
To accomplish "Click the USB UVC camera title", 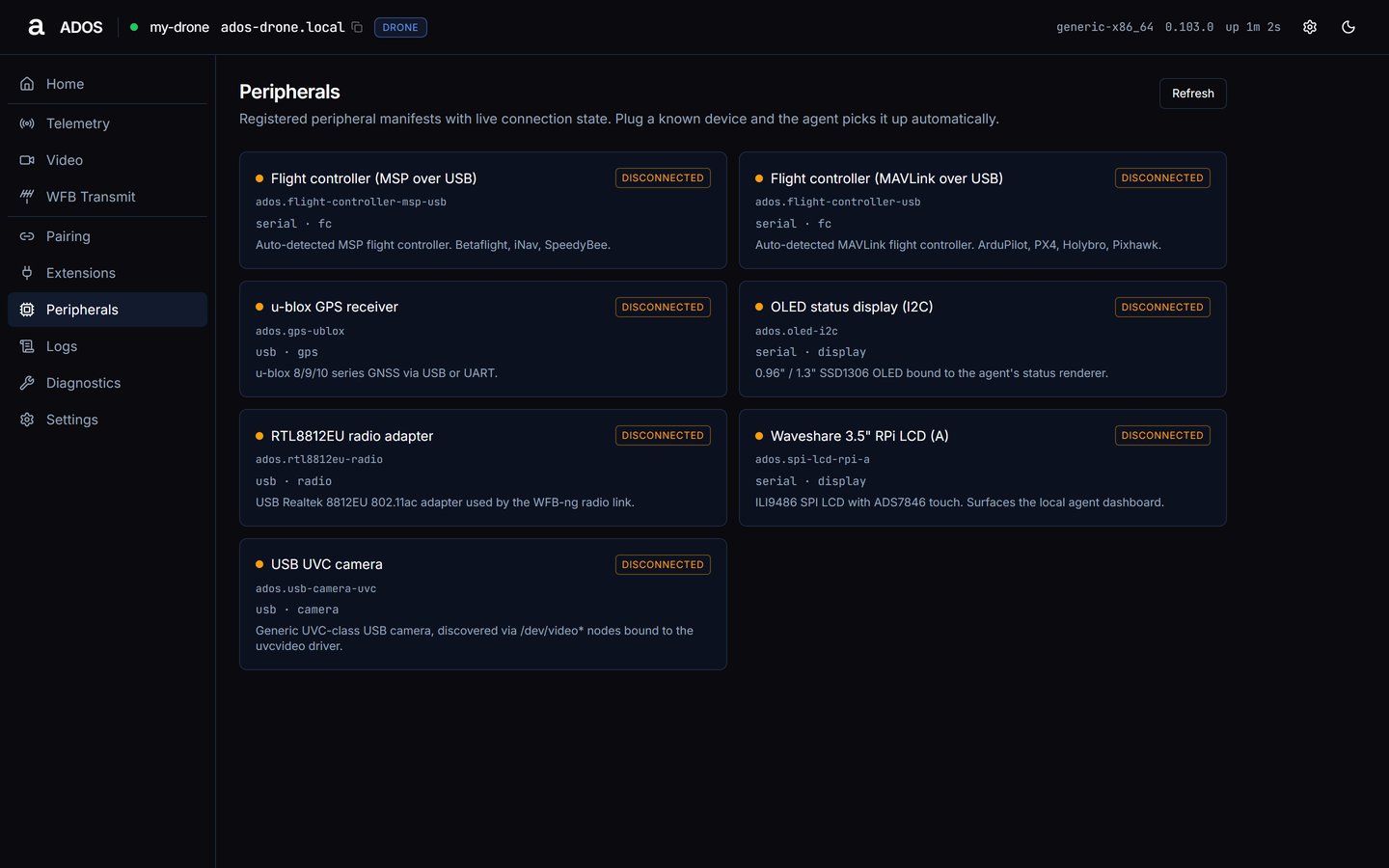I will 326,564.
